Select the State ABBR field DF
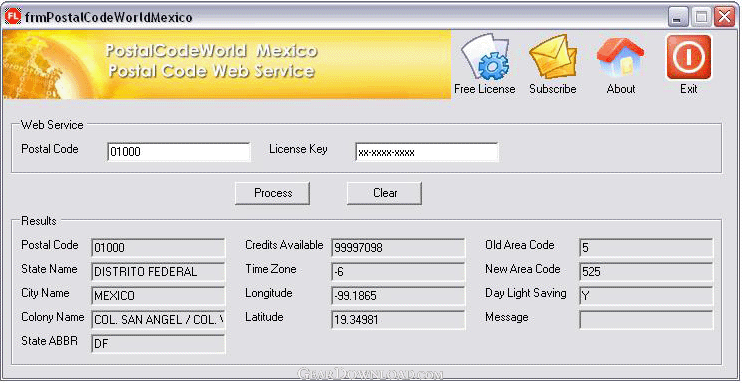 [159, 344]
